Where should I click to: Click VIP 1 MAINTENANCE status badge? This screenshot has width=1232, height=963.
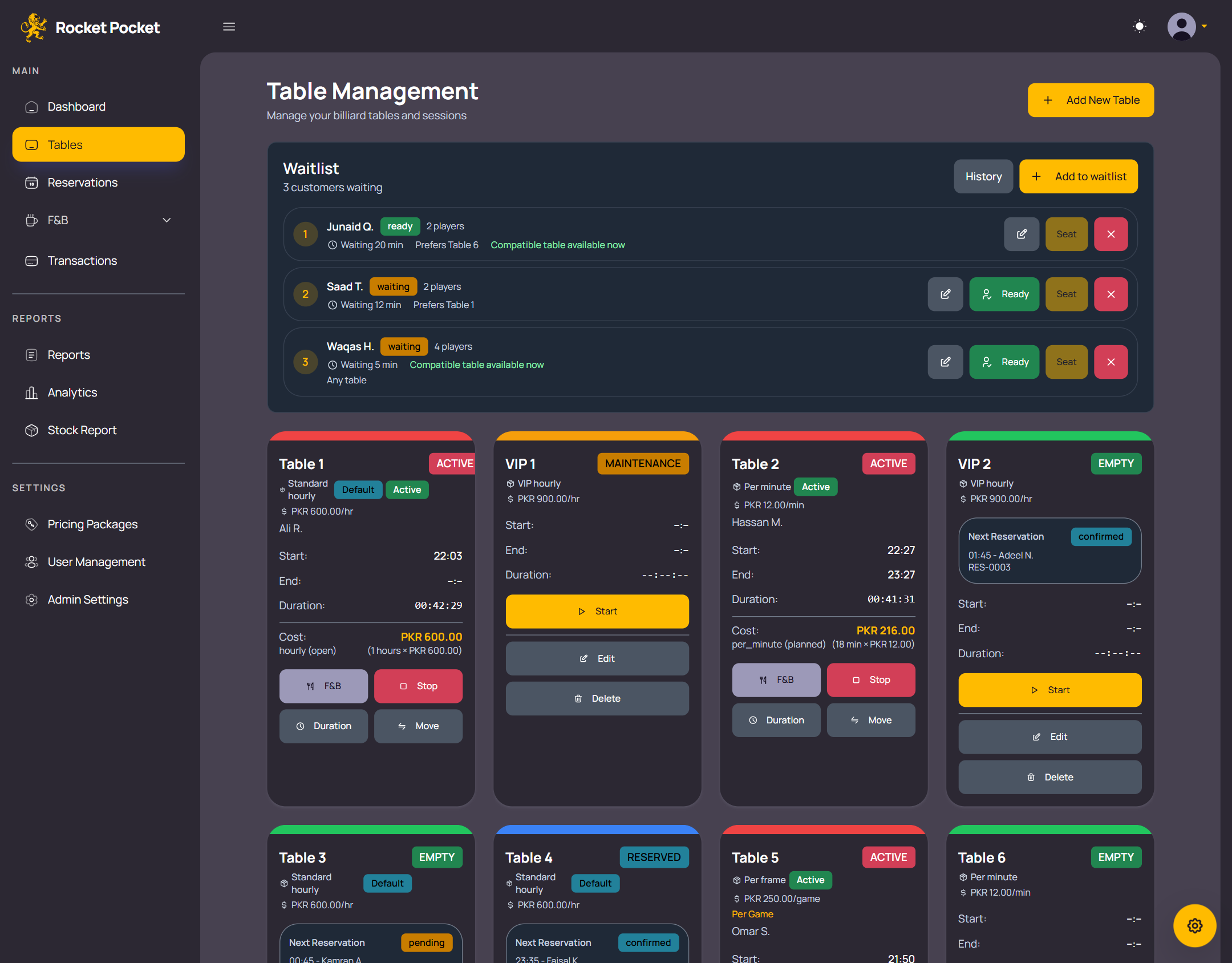coord(643,464)
